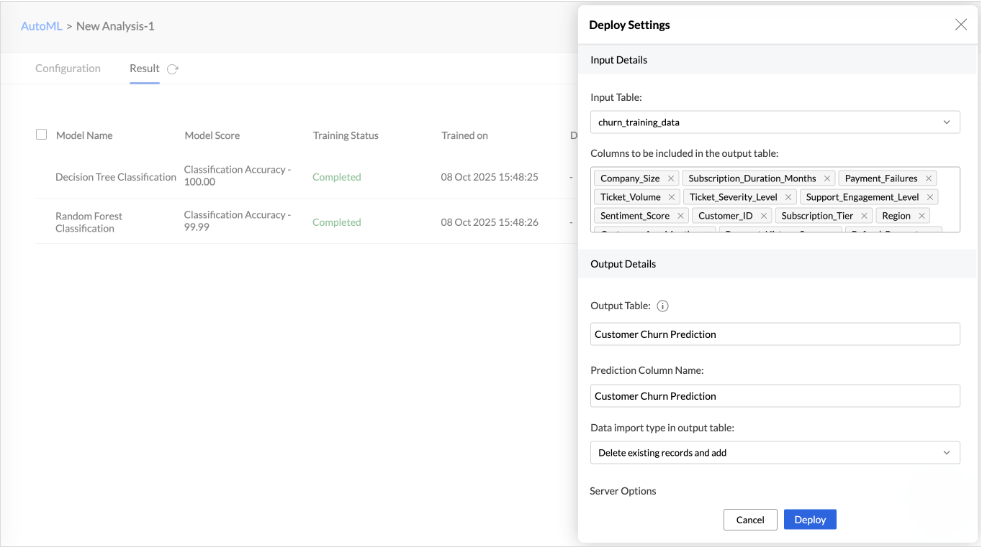Expand the Data import type dropdown
This screenshot has width=981, height=547.
coord(775,453)
